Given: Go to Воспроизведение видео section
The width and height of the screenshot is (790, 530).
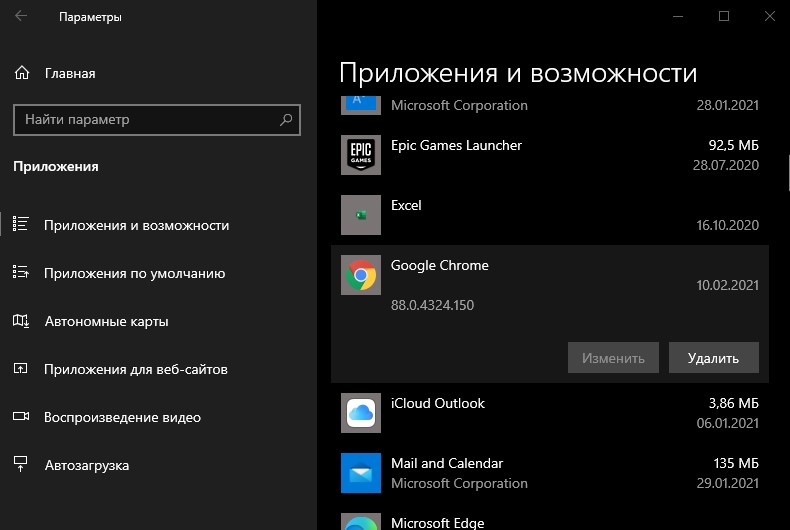Looking at the screenshot, I should tap(122, 417).
